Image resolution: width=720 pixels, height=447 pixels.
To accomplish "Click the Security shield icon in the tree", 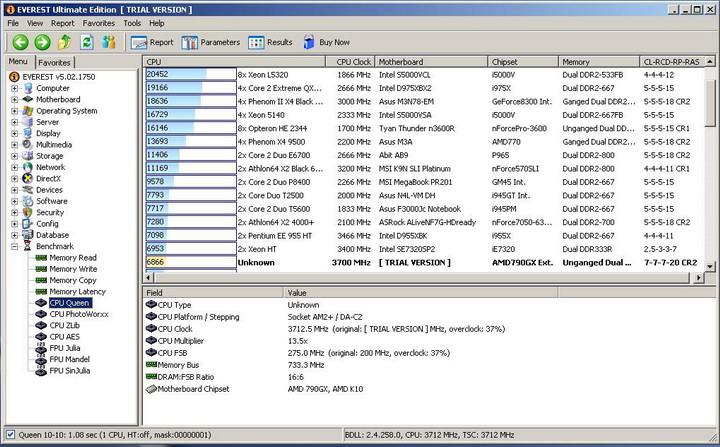I will (x=28, y=212).
